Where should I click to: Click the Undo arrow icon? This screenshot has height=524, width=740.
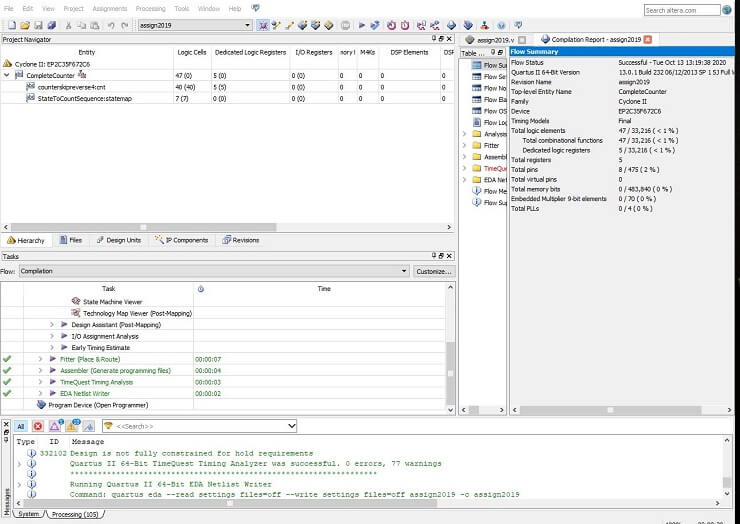[x=111, y=25]
